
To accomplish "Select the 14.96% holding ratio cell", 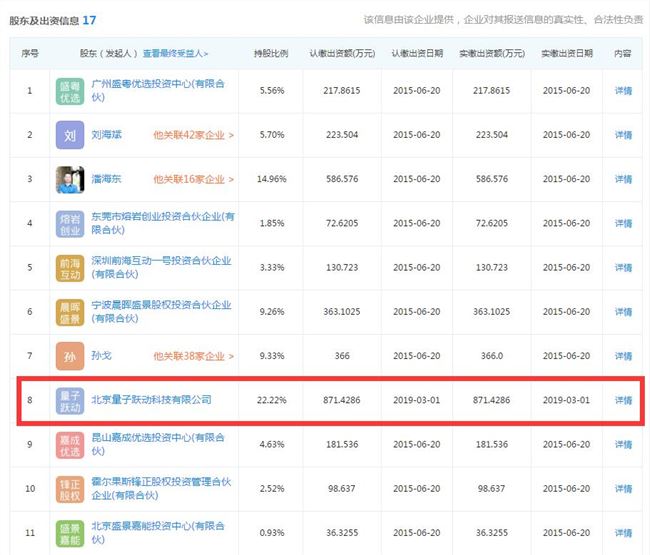I will [x=272, y=179].
